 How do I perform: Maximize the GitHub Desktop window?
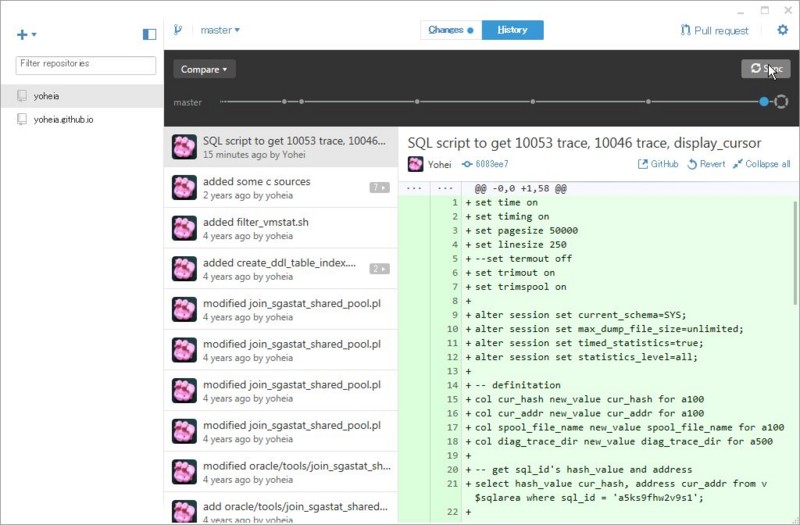[764, 10]
